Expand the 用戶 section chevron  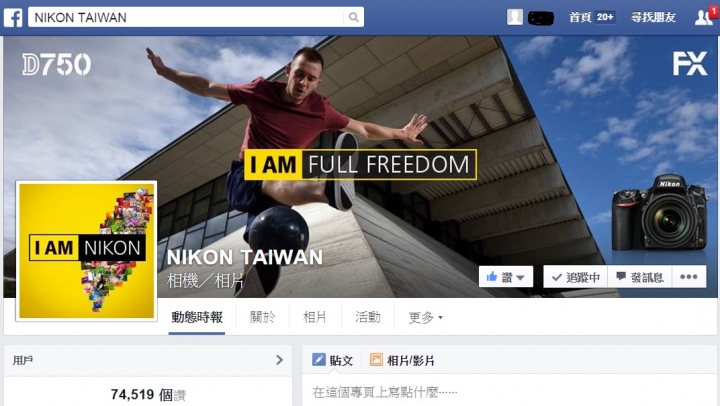click(279, 360)
